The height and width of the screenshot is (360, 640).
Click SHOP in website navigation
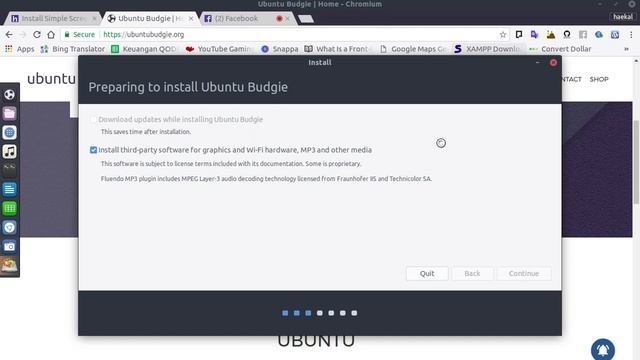(x=599, y=79)
